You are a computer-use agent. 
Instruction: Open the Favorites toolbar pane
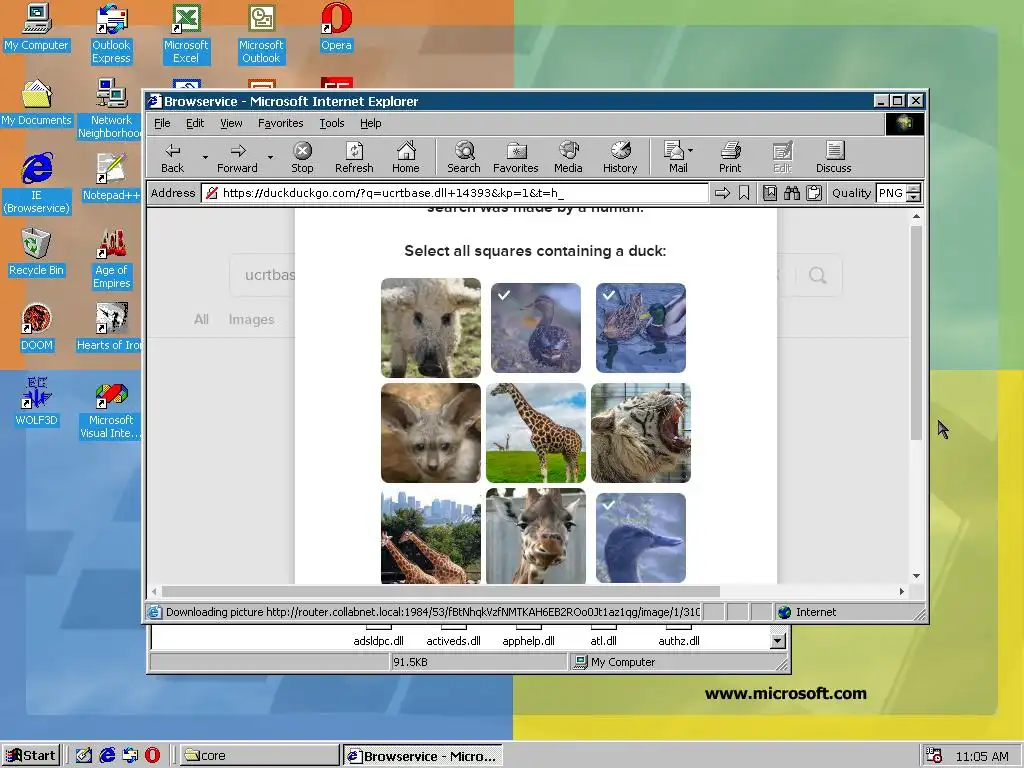point(515,158)
